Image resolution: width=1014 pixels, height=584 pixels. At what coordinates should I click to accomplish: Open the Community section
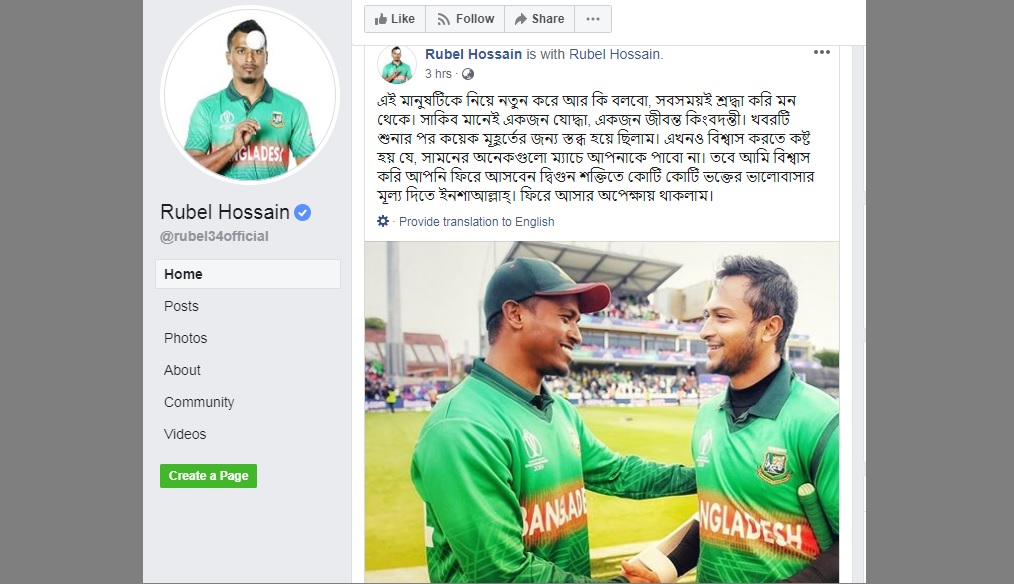(199, 402)
